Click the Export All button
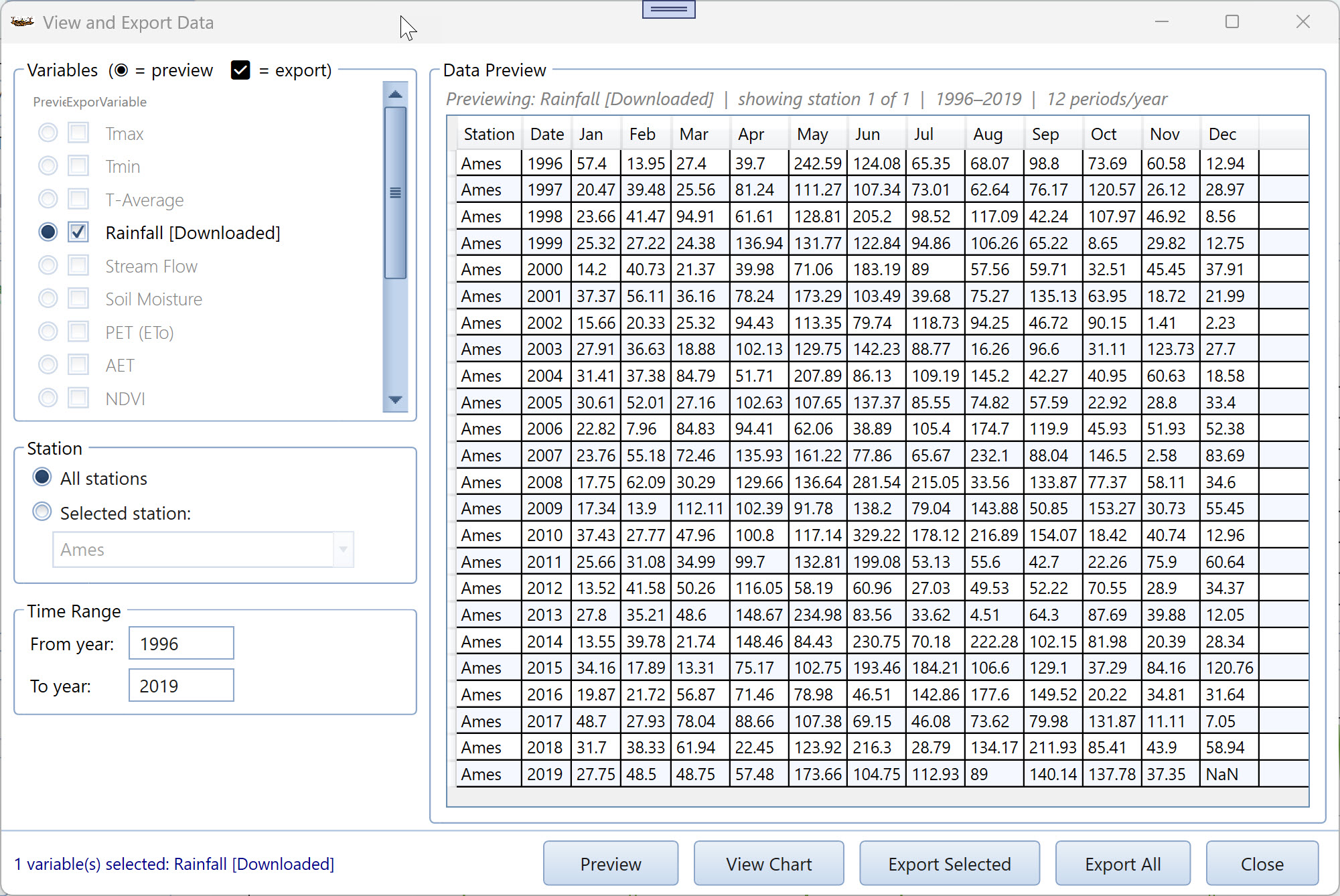1340x896 pixels. click(x=1123, y=864)
